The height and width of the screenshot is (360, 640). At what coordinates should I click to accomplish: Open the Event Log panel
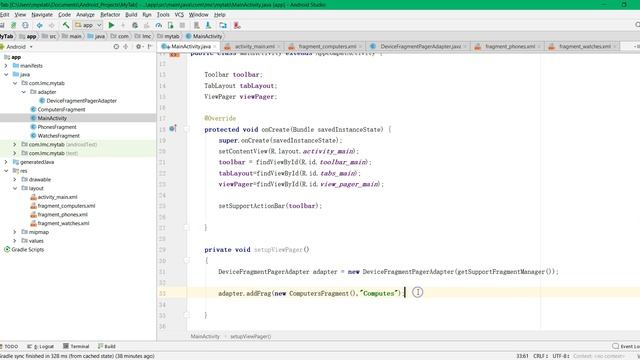click(626, 346)
